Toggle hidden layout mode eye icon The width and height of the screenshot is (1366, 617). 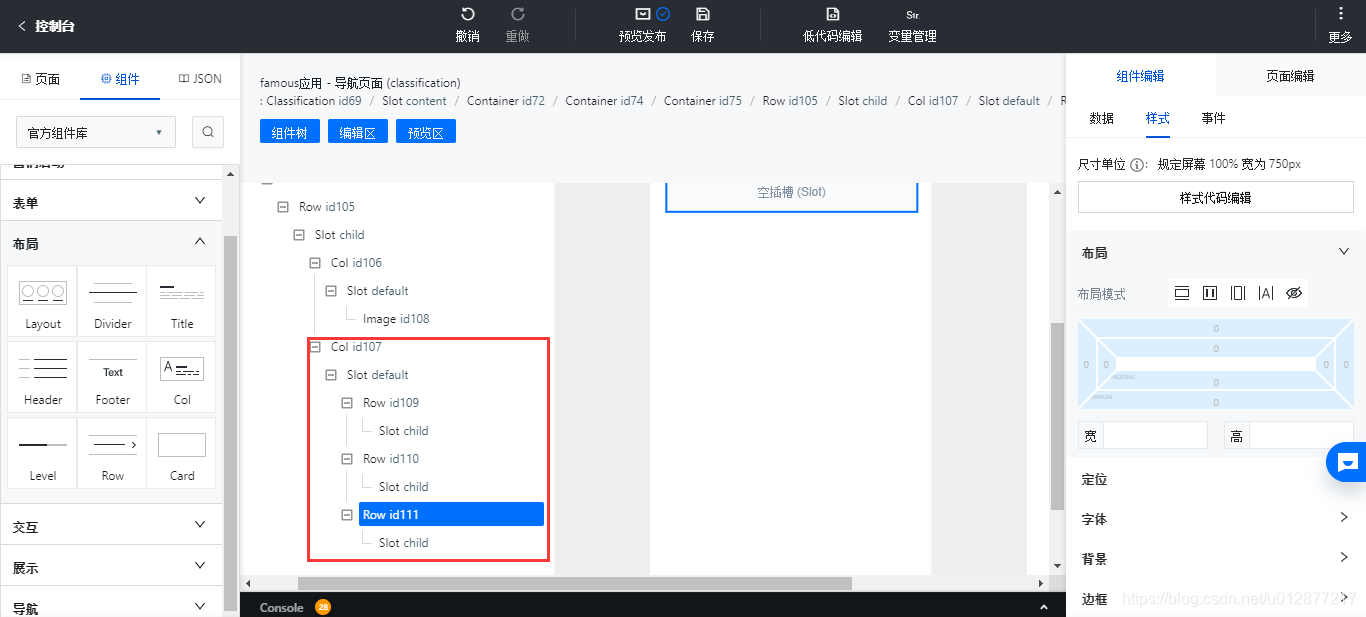click(1294, 293)
